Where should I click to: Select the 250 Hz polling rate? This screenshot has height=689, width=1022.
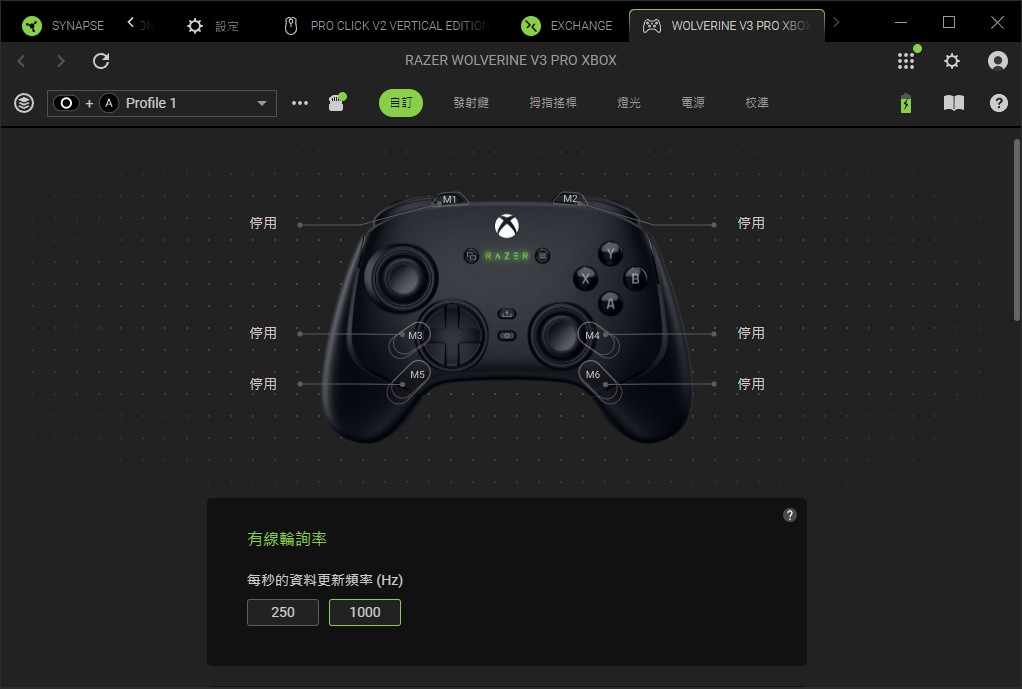click(x=283, y=612)
